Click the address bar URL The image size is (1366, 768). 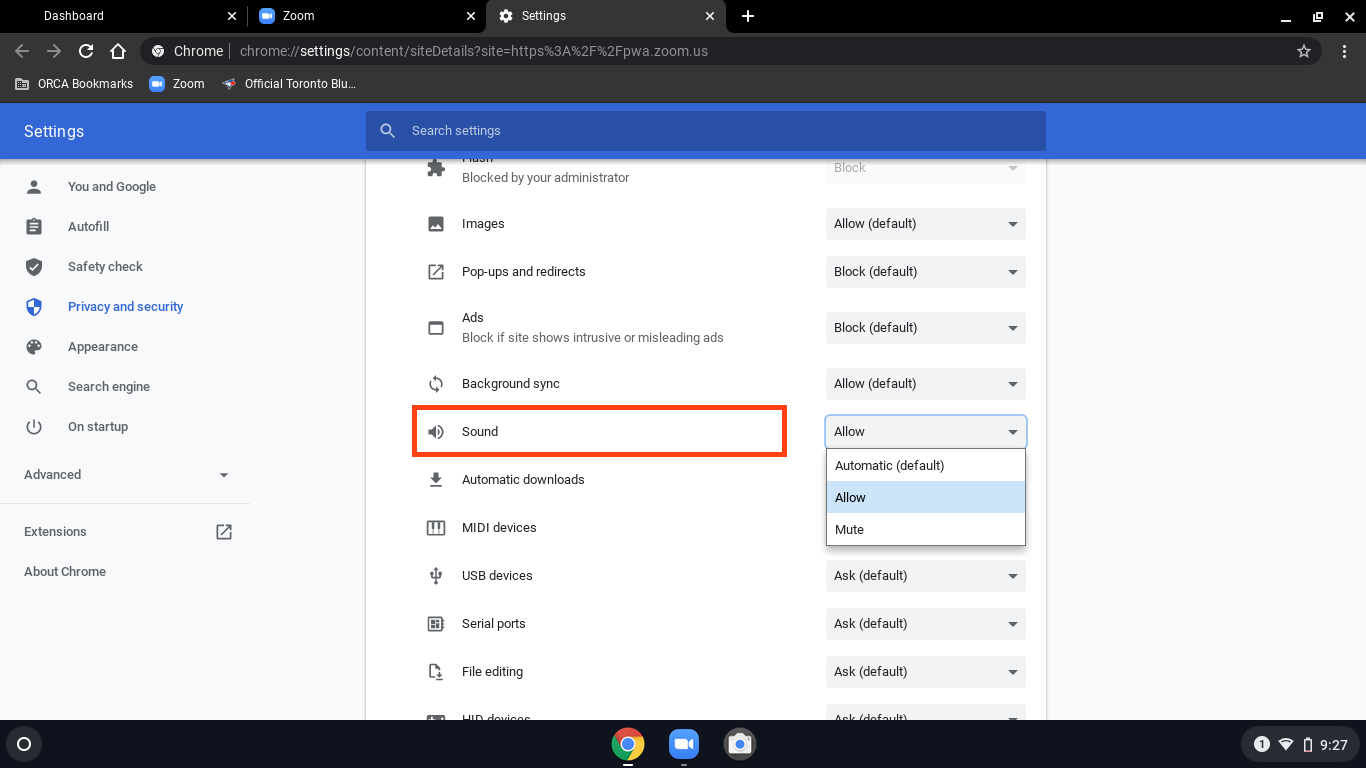(474, 51)
